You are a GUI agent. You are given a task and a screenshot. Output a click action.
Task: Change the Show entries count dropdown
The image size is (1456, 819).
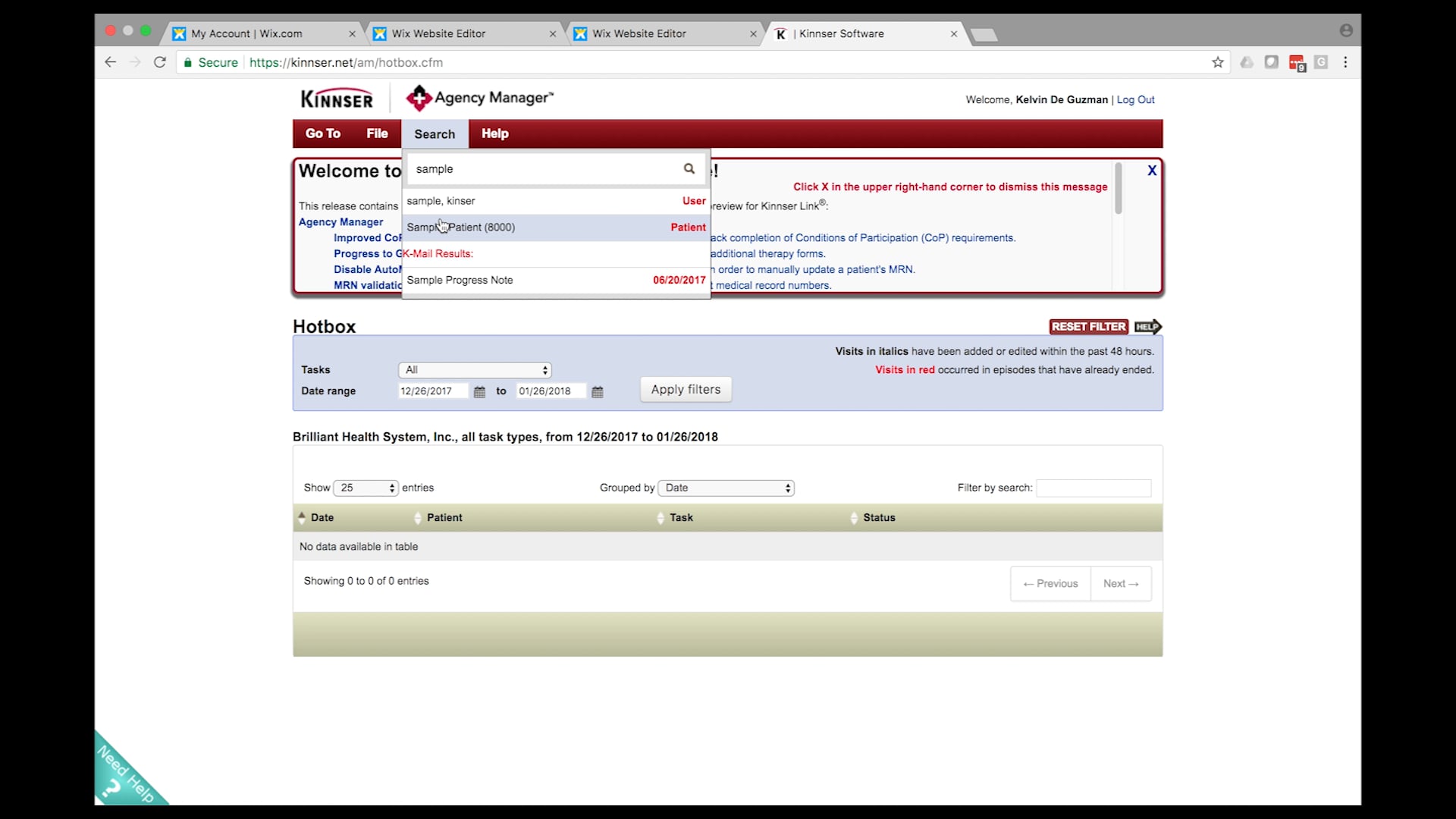pos(366,488)
